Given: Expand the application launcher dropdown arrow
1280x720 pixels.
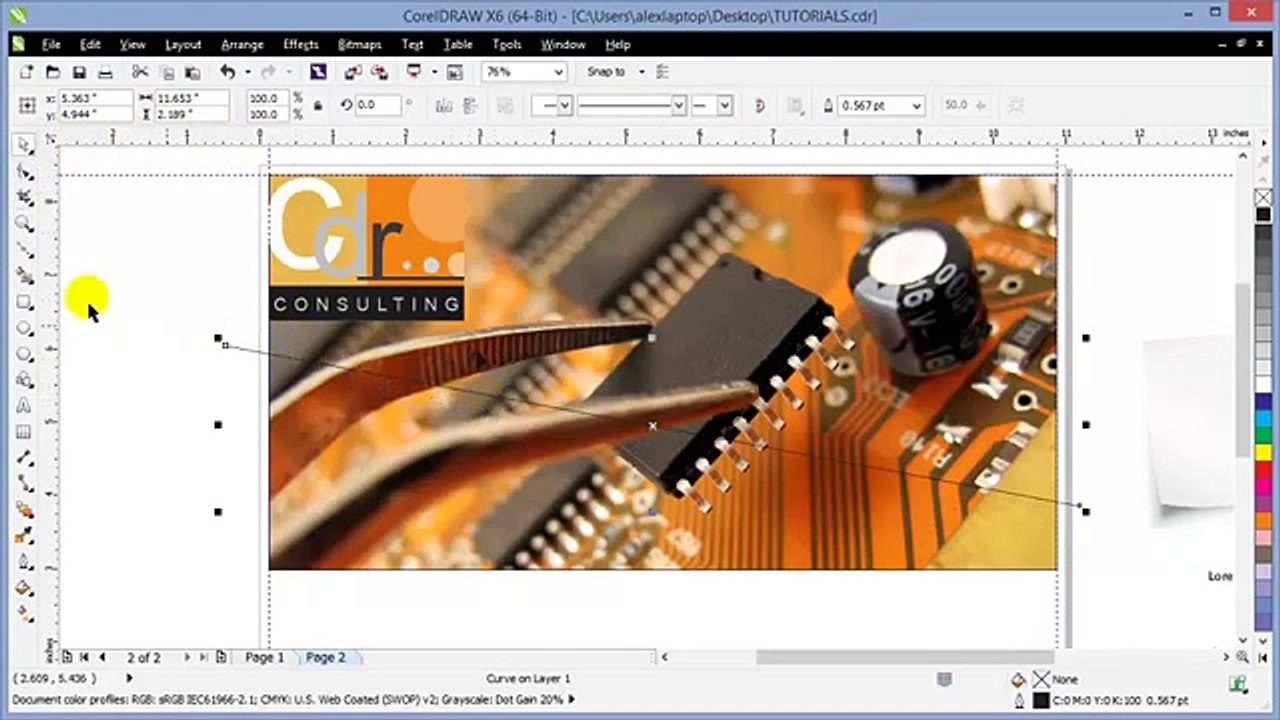Looking at the screenshot, I should click(434, 72).
